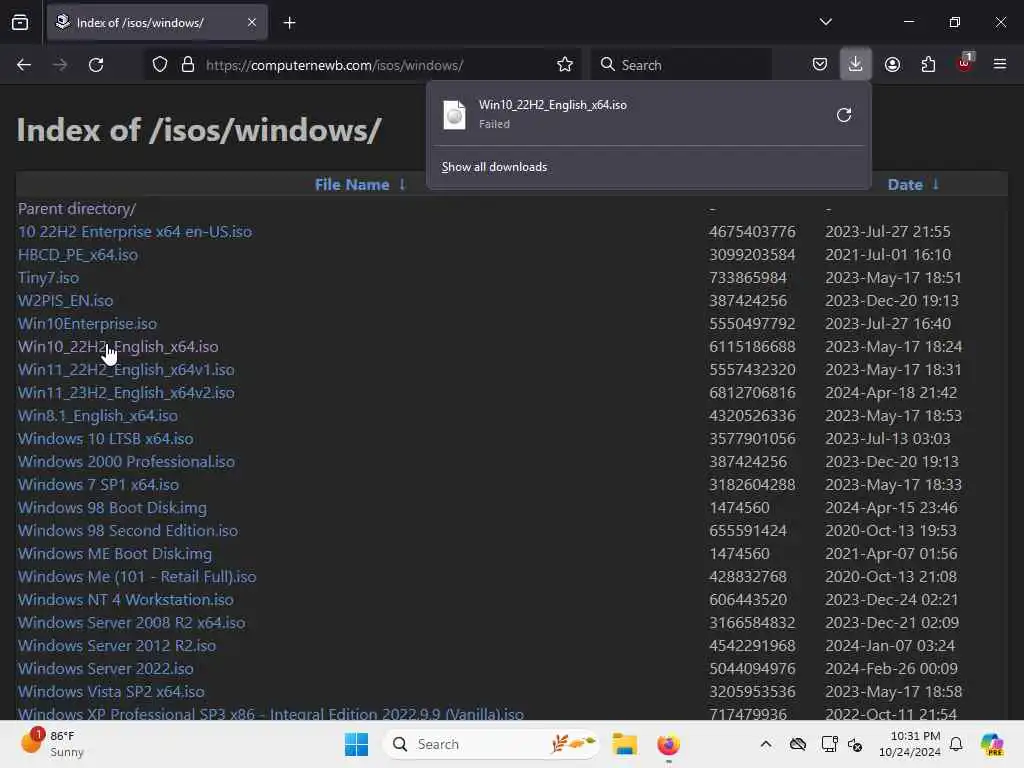Open the uBlock Origin extension icon
1024x768 pixels.
965,63
